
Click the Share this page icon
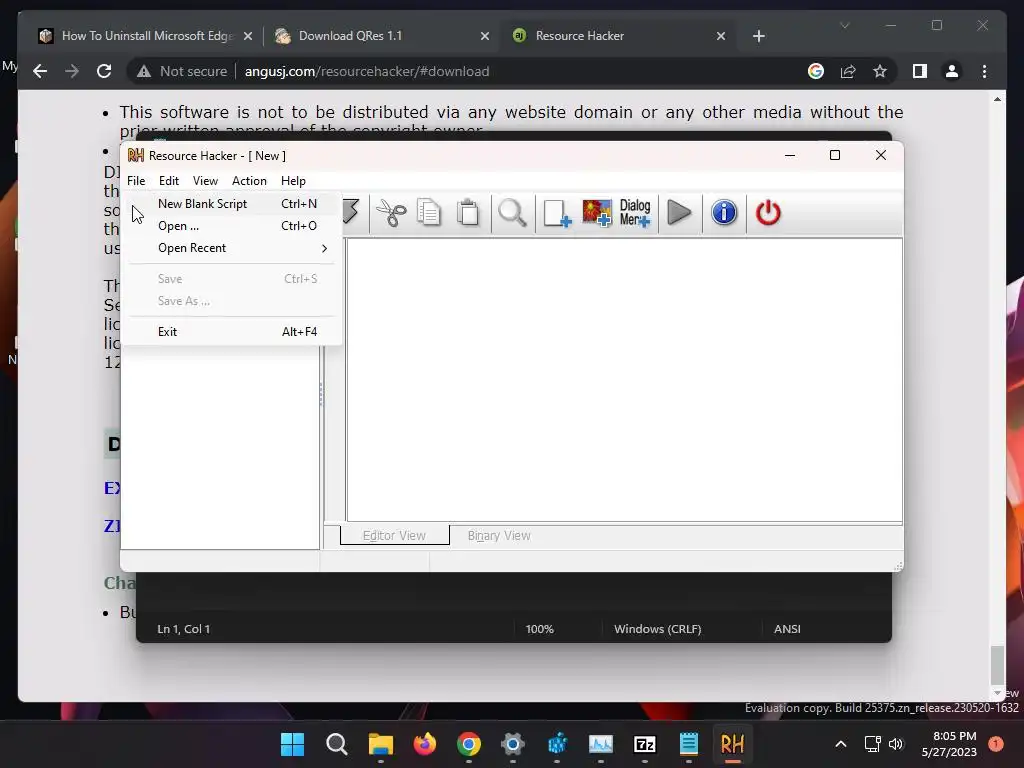click(x=848, y=71)
